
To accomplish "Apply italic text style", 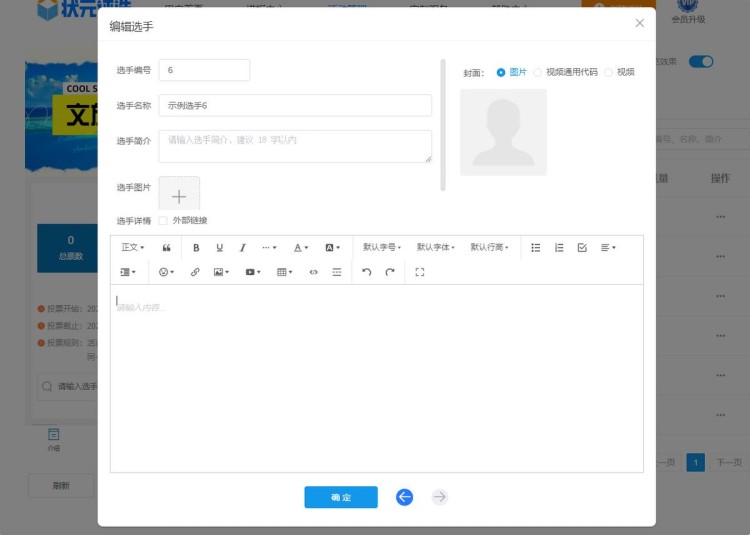I will (242, 247).
